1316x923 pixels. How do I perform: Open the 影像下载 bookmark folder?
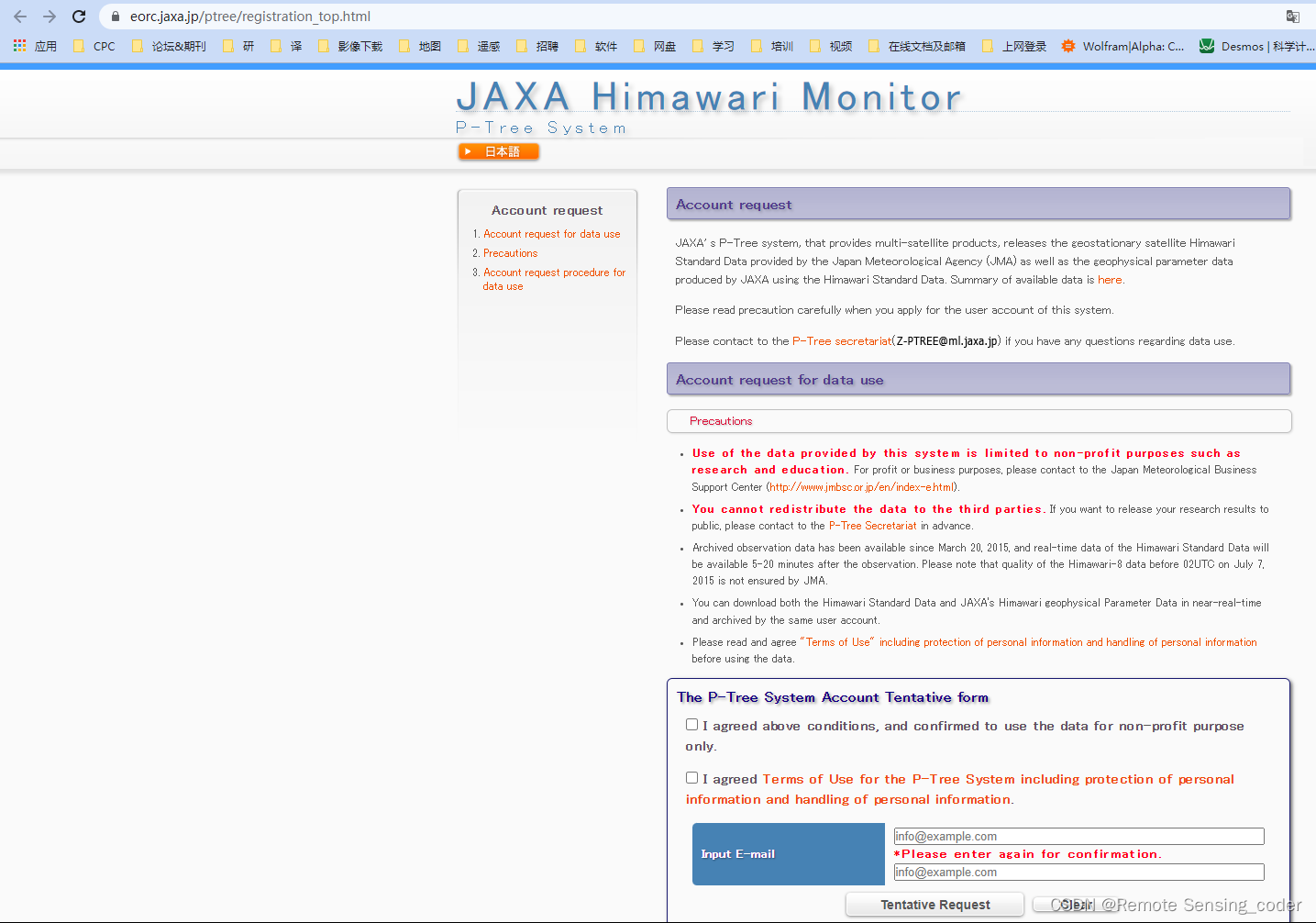[x=350, y=46]
